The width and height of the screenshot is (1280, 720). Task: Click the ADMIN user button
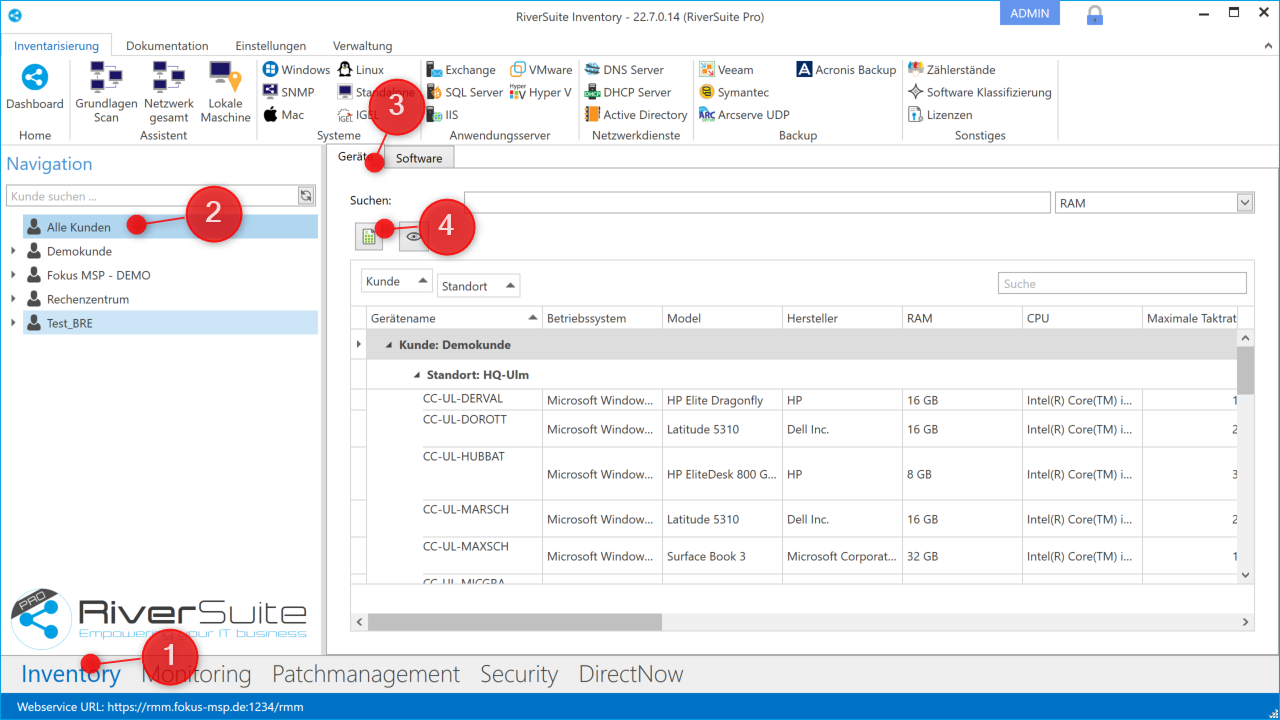1030,13
